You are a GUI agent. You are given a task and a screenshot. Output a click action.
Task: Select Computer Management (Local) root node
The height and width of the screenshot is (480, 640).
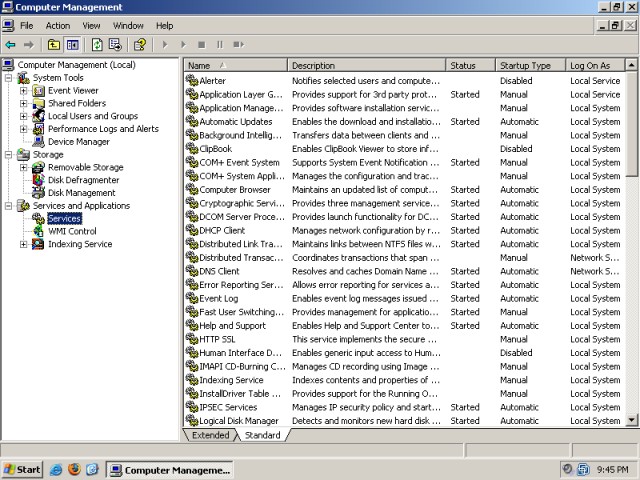coord(76,65)
